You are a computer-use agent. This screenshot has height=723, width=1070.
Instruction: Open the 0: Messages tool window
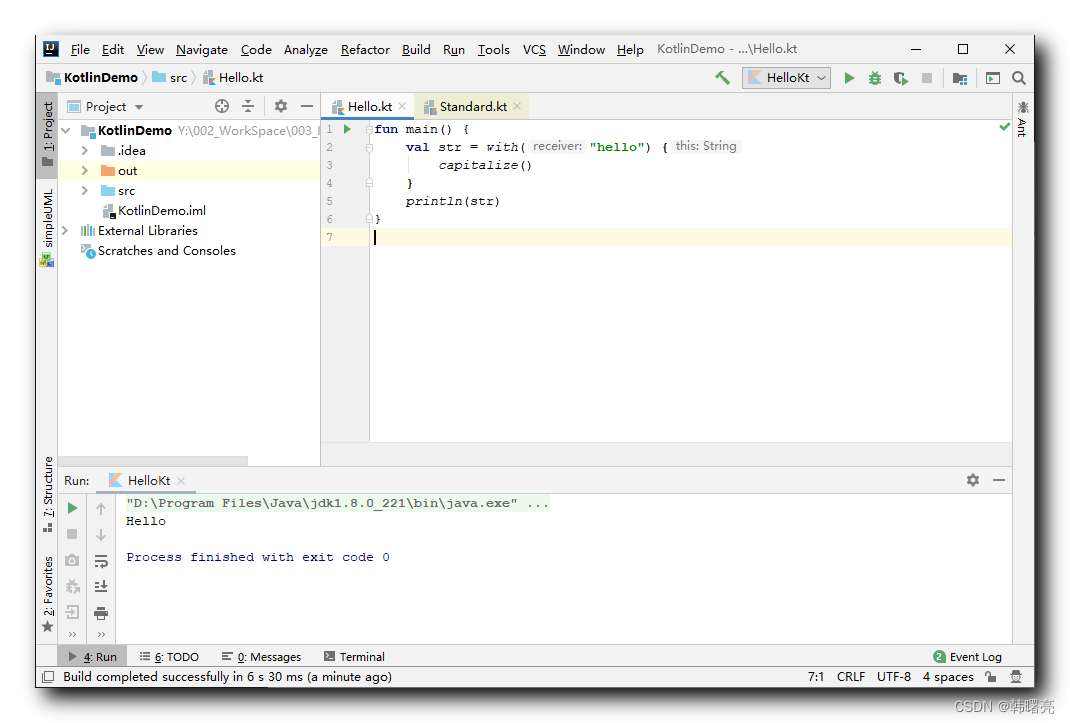[x=261, y=657]
